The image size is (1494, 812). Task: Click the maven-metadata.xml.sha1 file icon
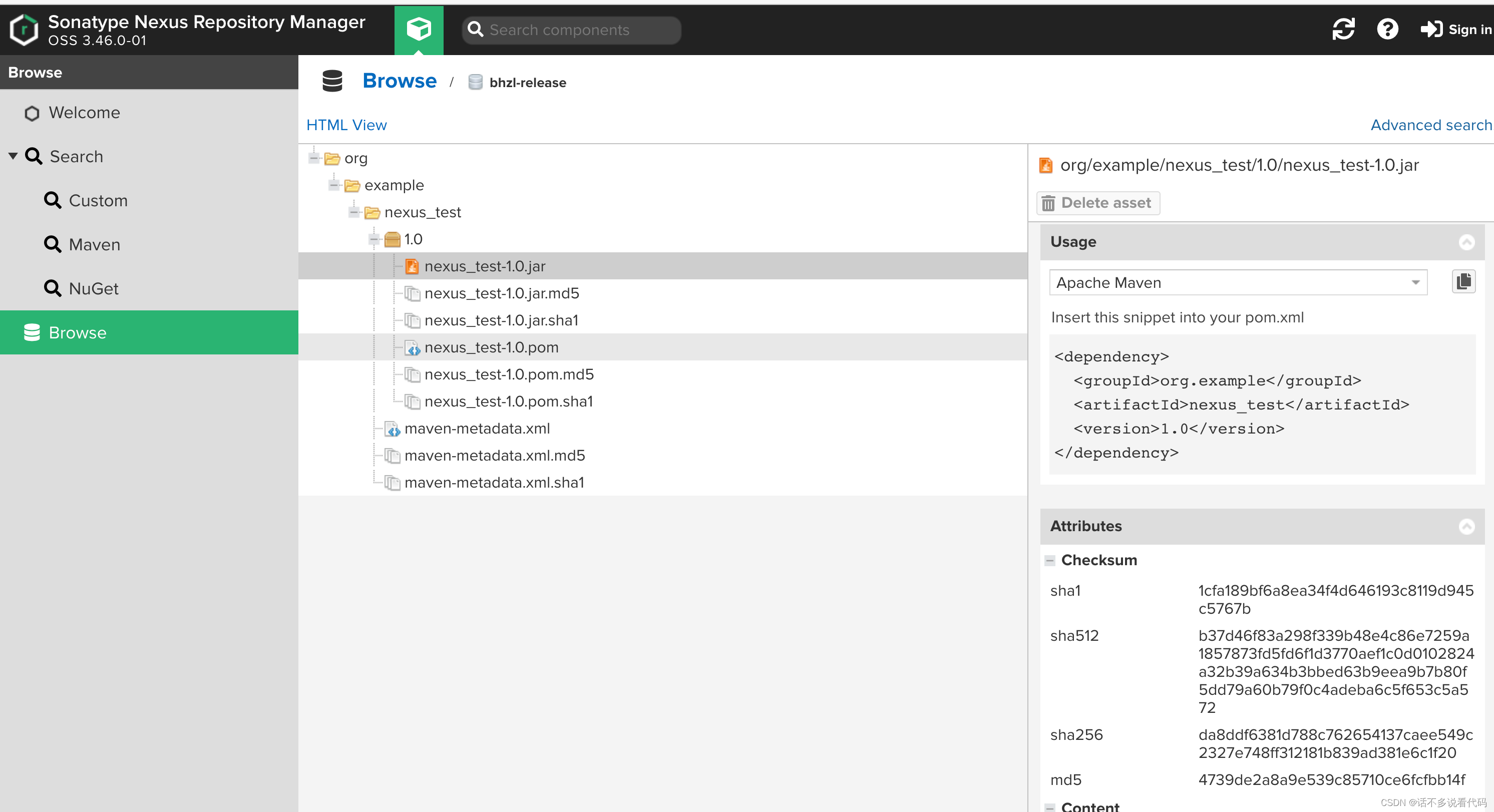click(x=393, y=483)
